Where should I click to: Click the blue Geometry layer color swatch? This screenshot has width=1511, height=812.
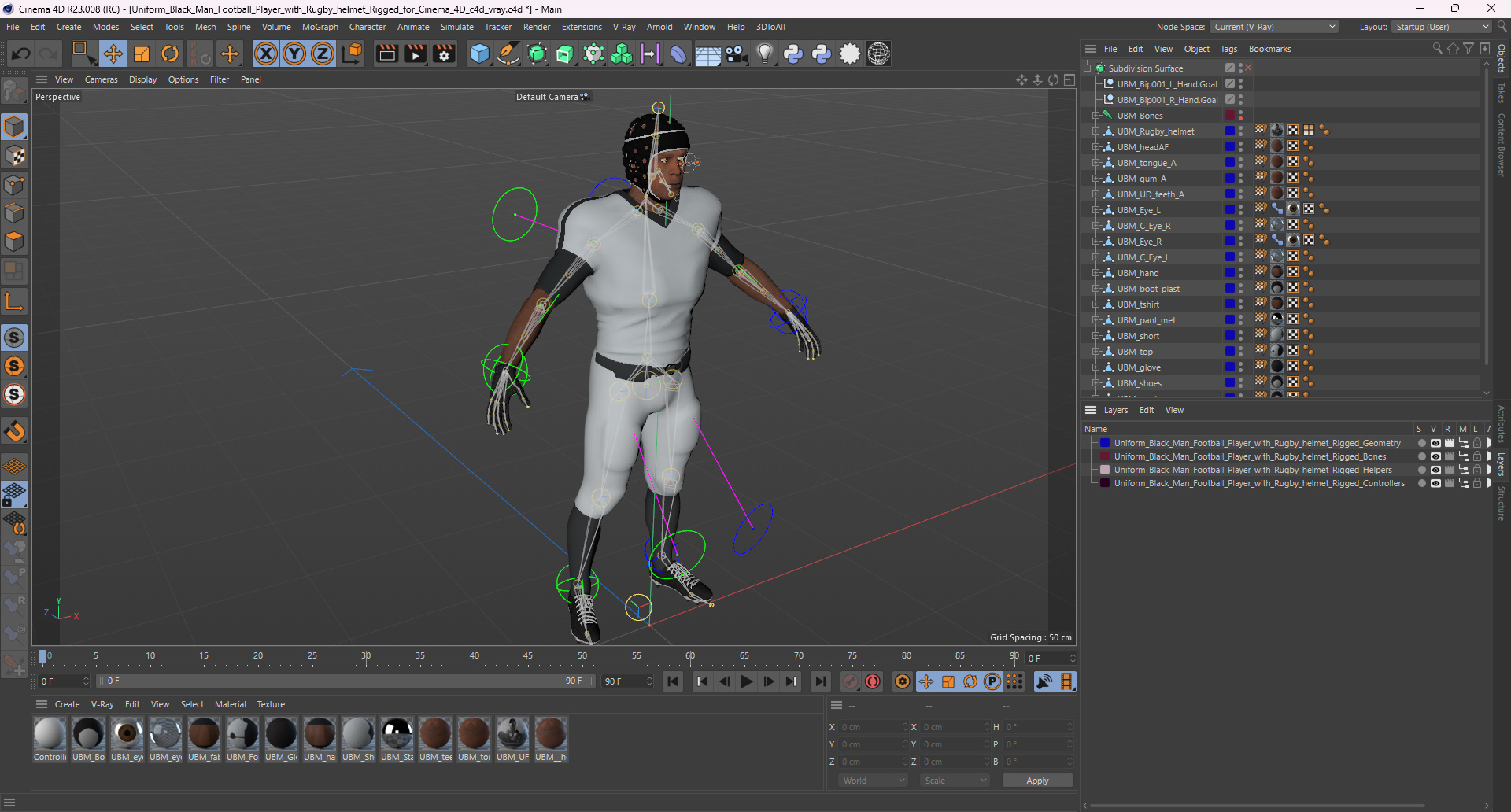click(x=1105, y=443)
